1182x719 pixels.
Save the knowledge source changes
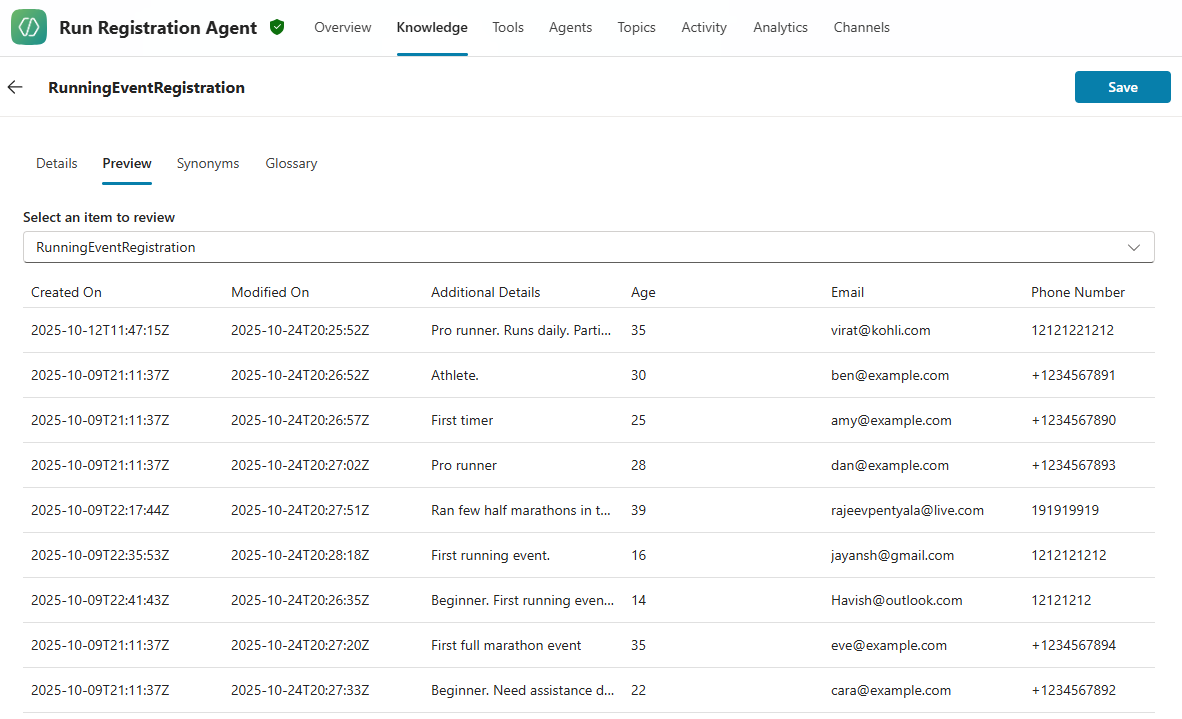click(1122, 87)
